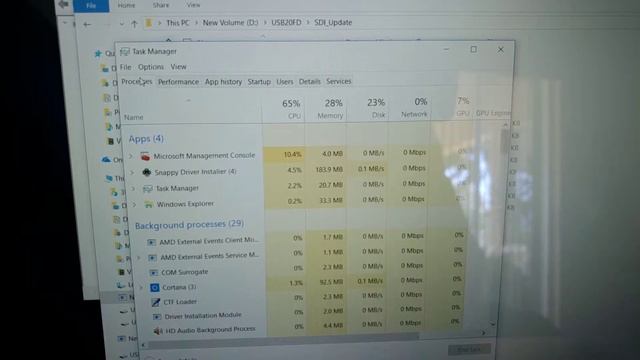Click the AMD External Events Client icon

(151, 242)
